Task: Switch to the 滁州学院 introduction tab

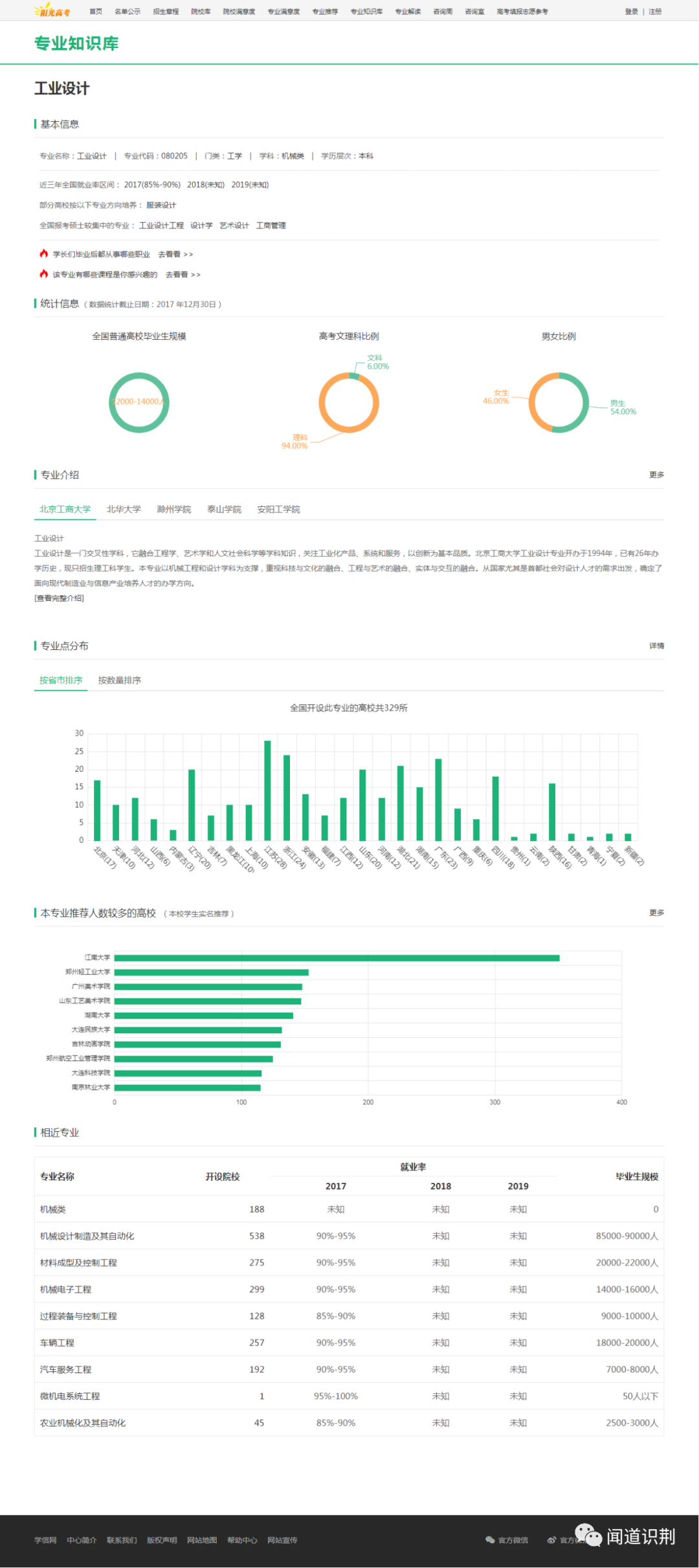Action: [x=173, y=510]
